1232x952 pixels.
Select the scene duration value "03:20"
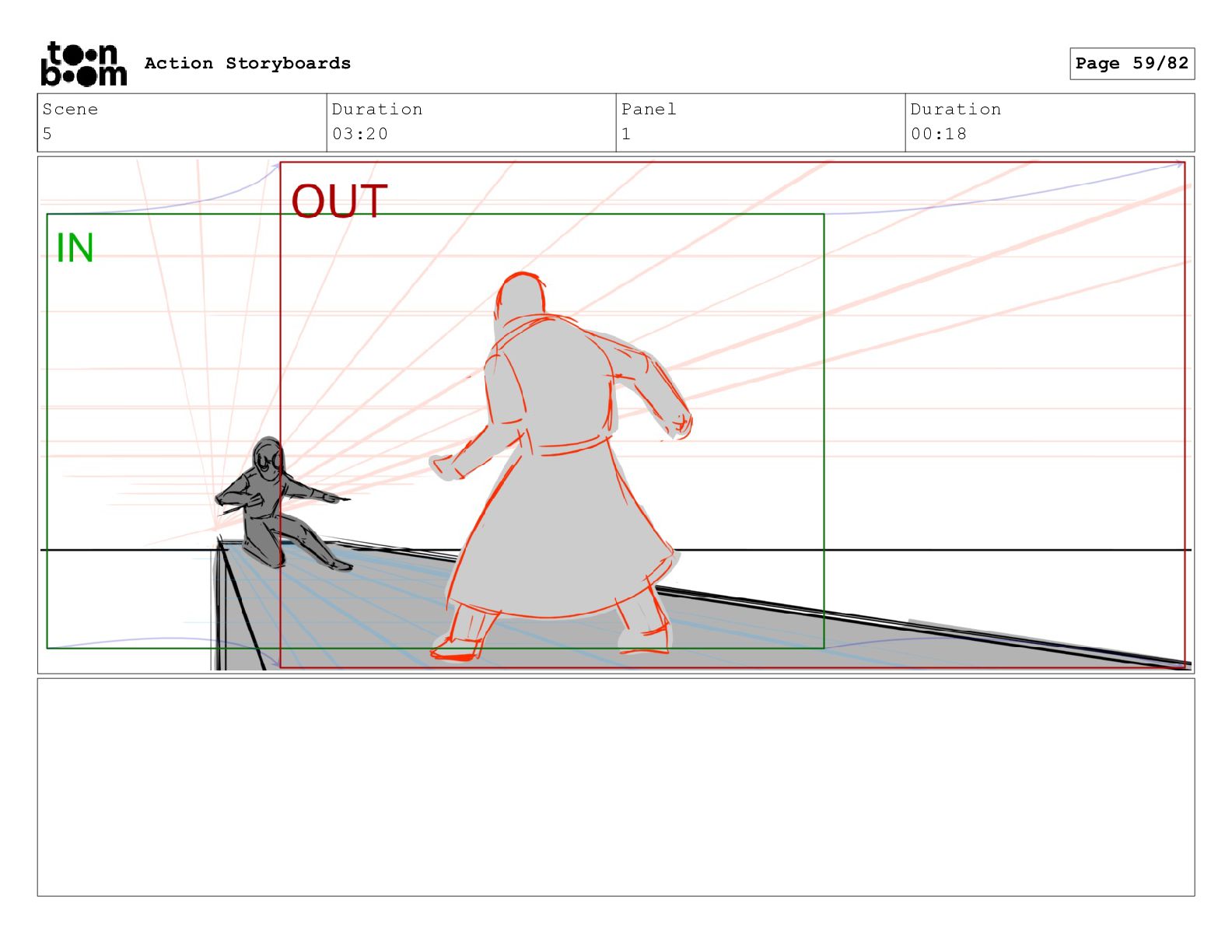(x=360, y=134)
